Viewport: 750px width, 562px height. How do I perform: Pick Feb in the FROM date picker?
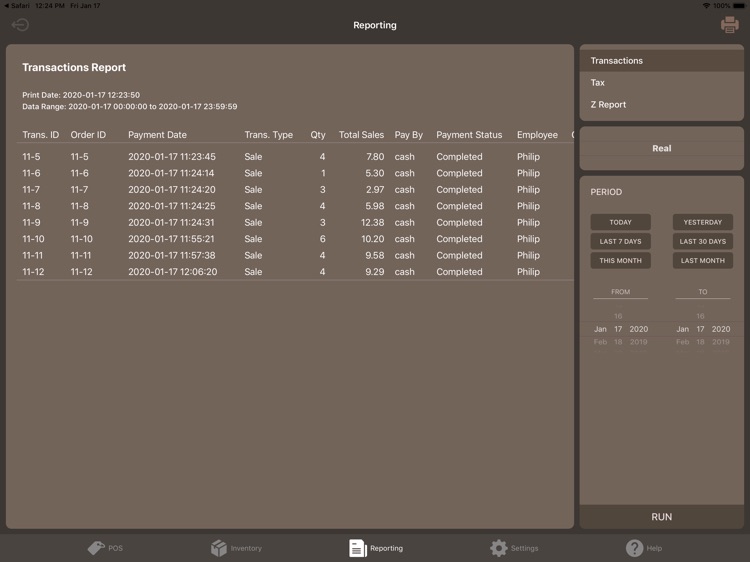(x=600, y=342)
